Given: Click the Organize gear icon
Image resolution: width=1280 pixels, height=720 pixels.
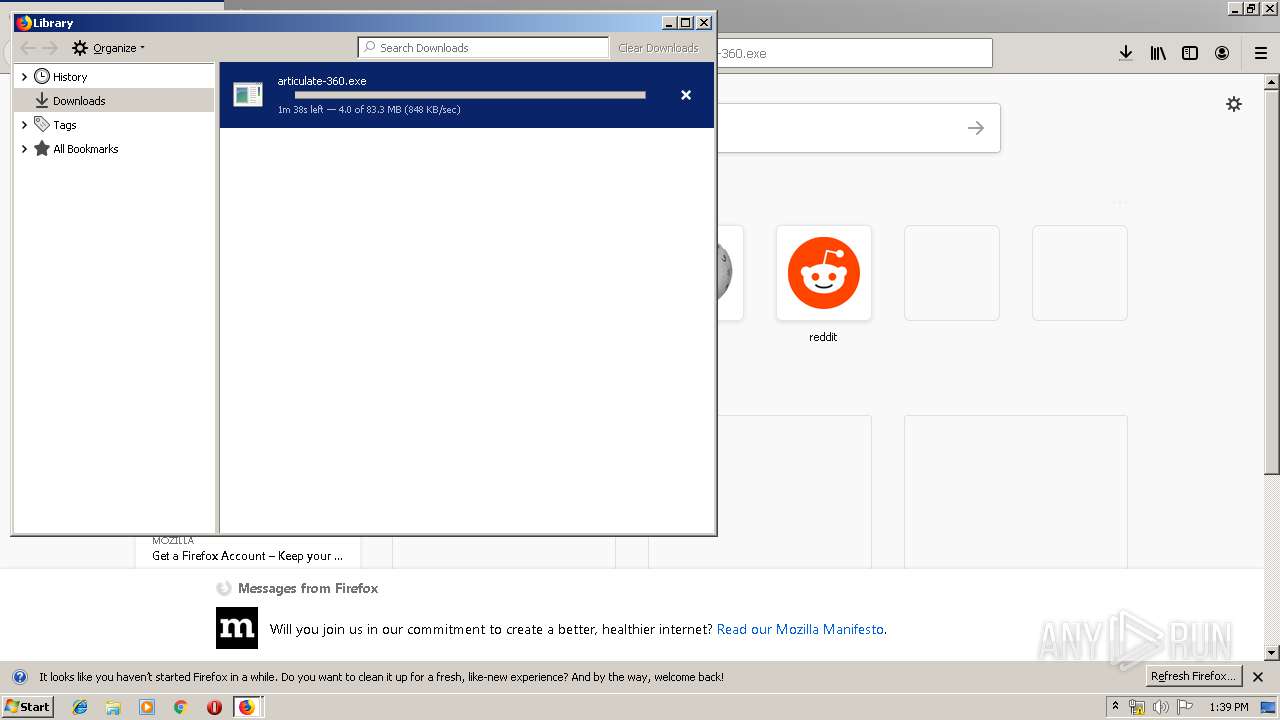Looking at the screenshot, I should [x=80, y=48].
